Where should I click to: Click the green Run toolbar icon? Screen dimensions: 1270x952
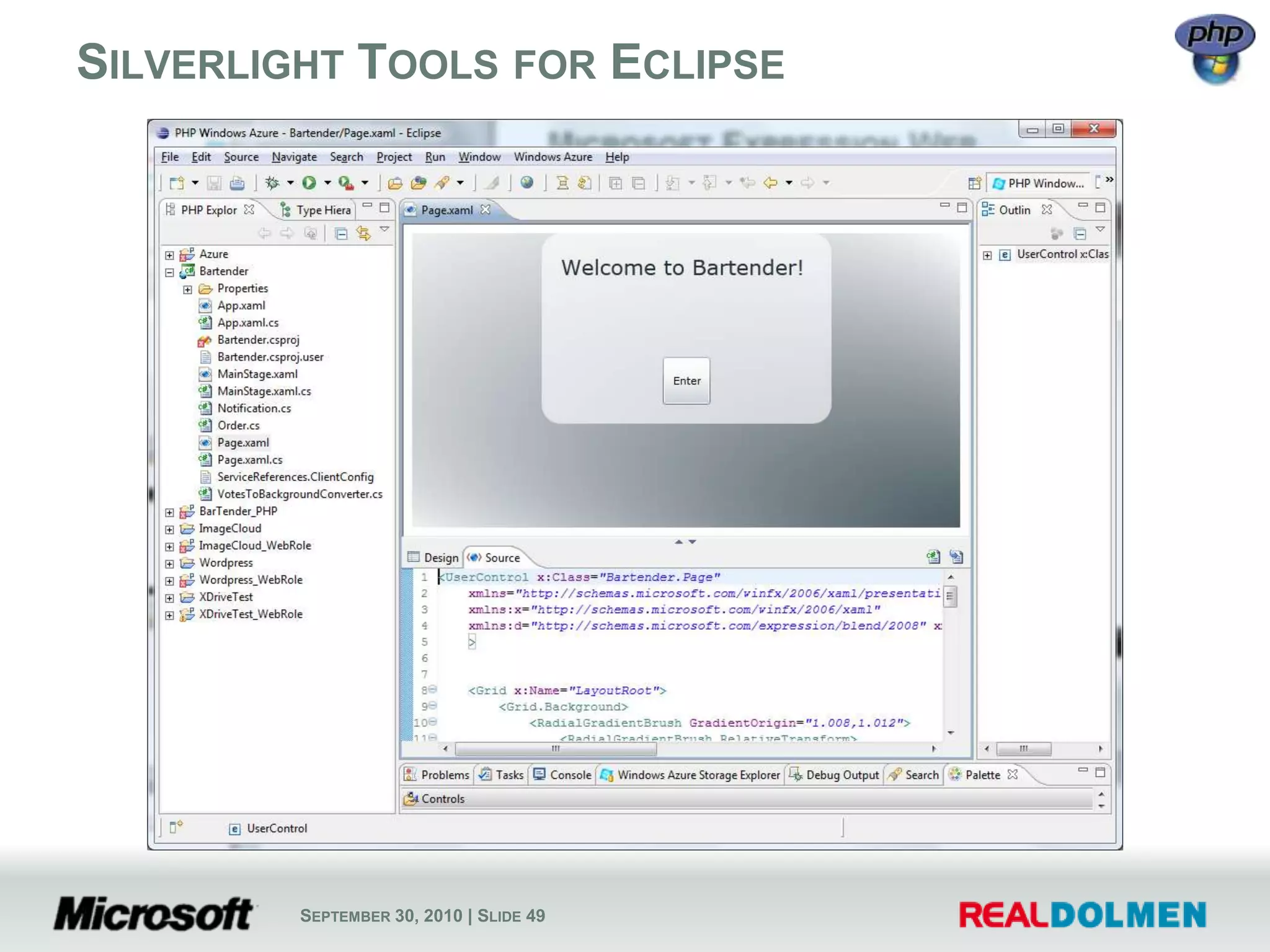click(309, 183)
